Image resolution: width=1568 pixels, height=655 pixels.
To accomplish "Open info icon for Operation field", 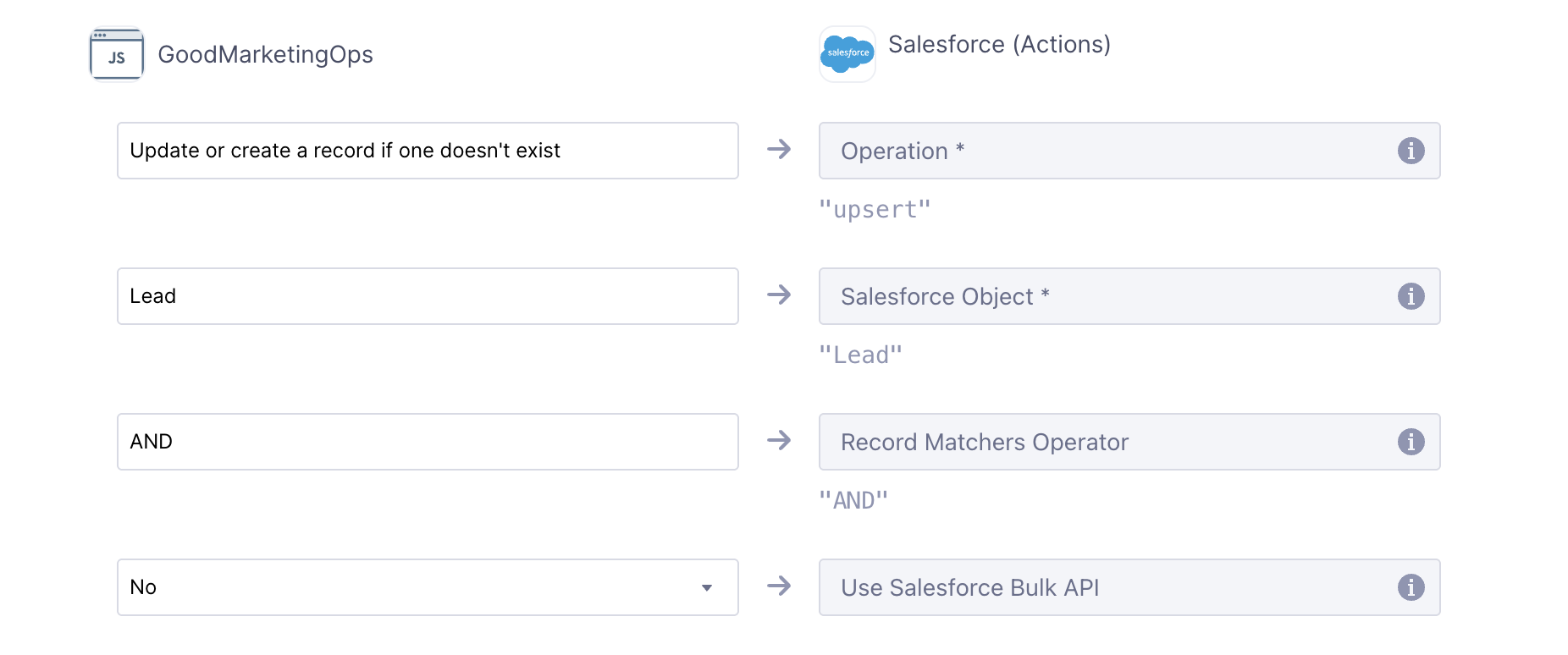I will click(1411, 151).
